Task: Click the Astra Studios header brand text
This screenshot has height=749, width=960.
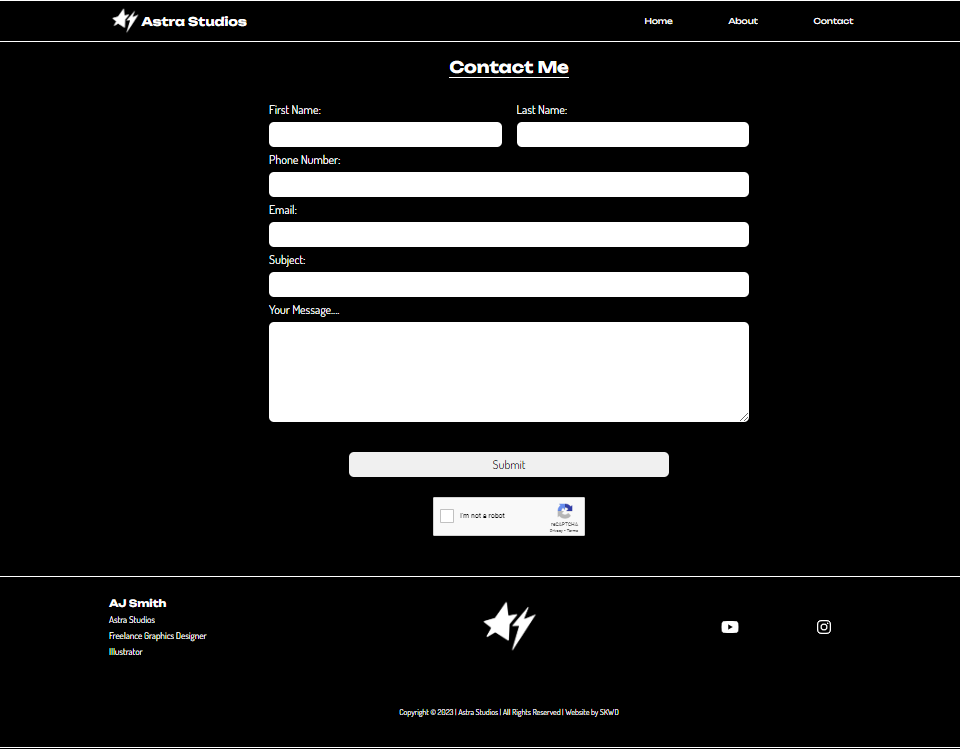Action: click(x=194, y=21)
